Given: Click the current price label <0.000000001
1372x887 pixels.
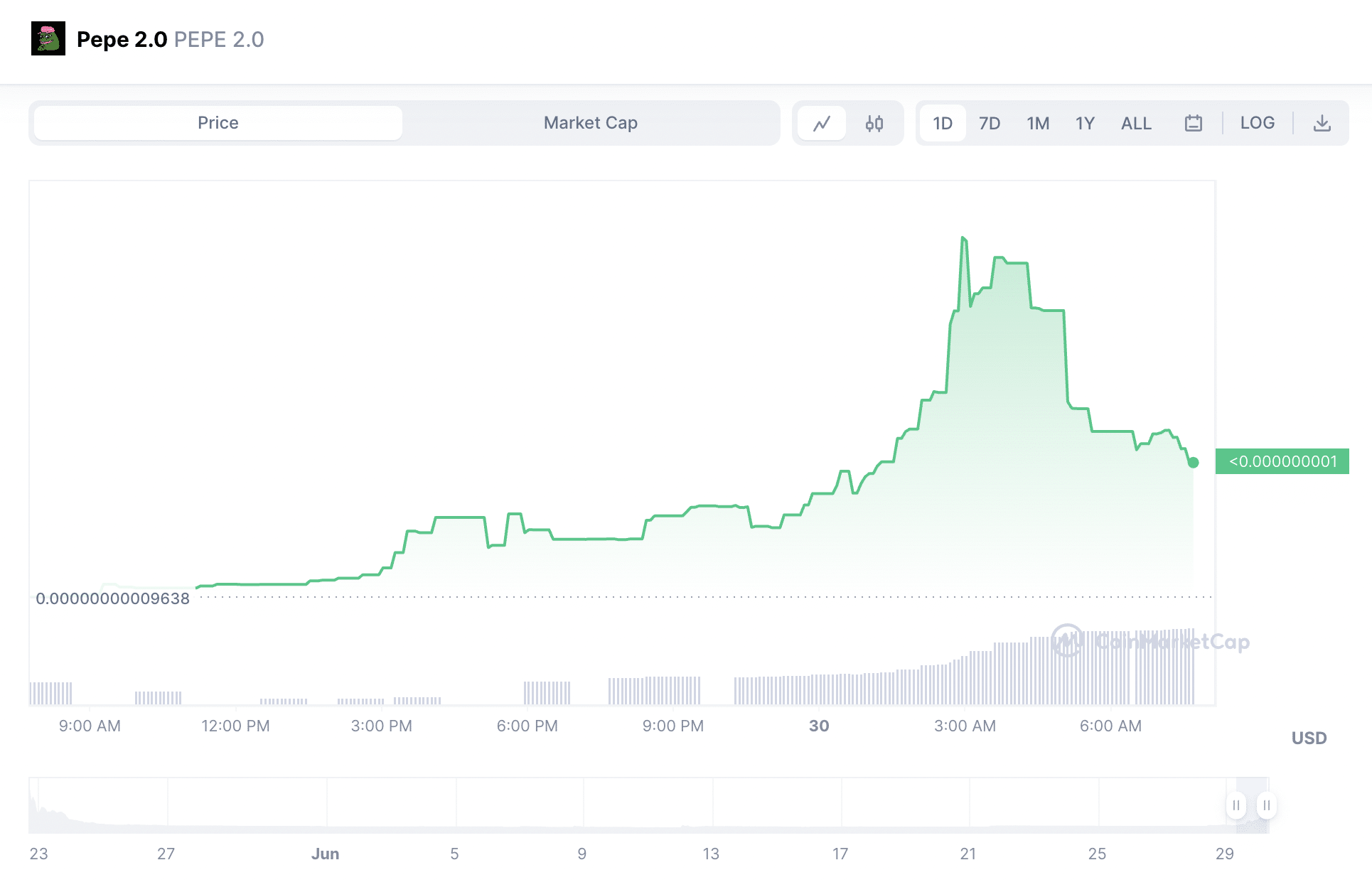Looking at the screenshot, I should (x=1282, y=461).
